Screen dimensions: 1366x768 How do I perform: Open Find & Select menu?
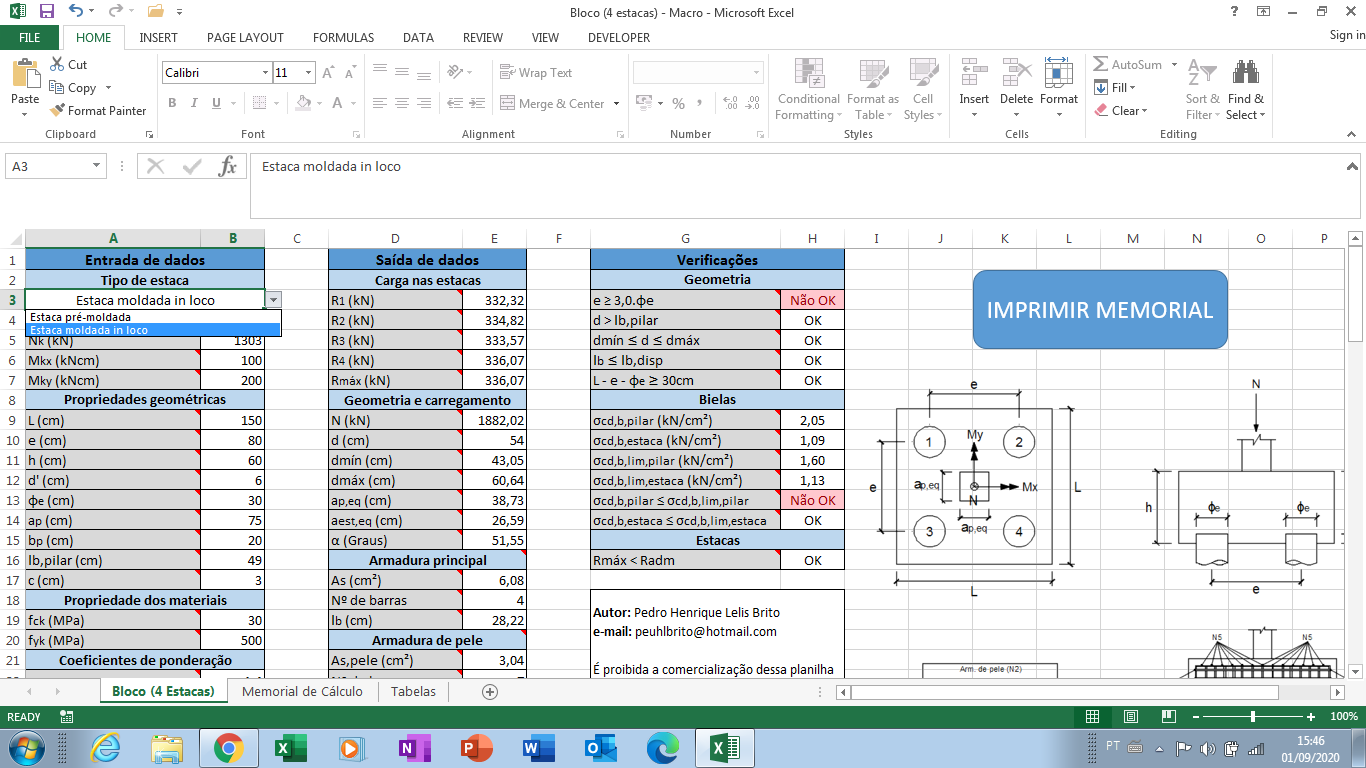[1245, 89]
